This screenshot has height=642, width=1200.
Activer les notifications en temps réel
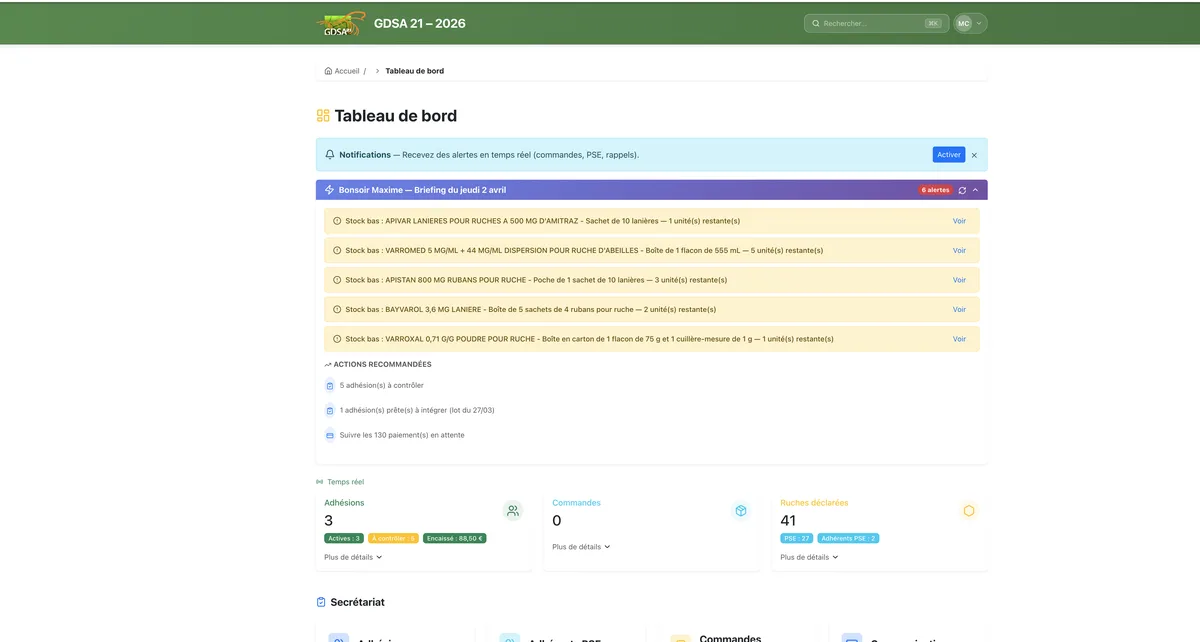tap(948, 154)
